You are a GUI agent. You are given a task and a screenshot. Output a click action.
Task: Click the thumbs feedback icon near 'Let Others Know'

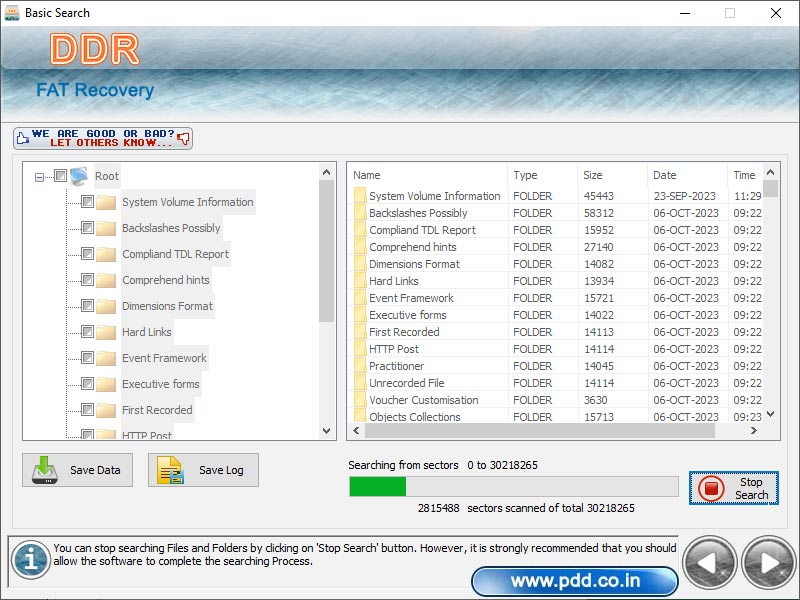pos(183,139)
